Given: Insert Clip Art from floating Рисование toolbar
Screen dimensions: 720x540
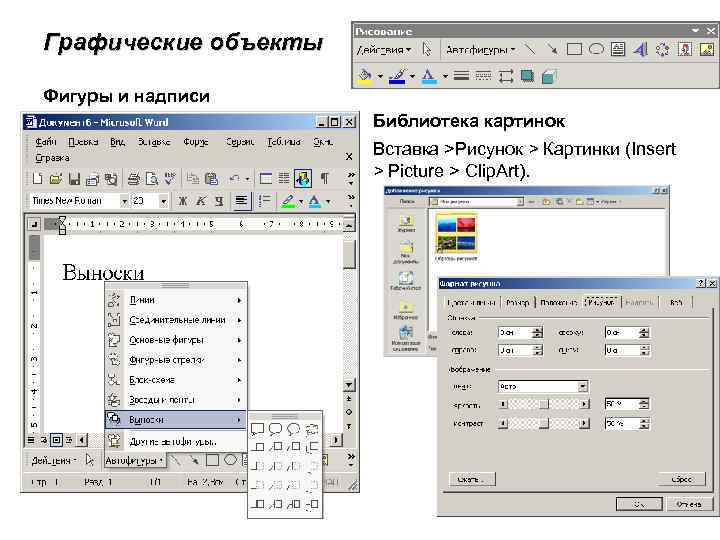Looking at the screenshot, I should 685,49.
